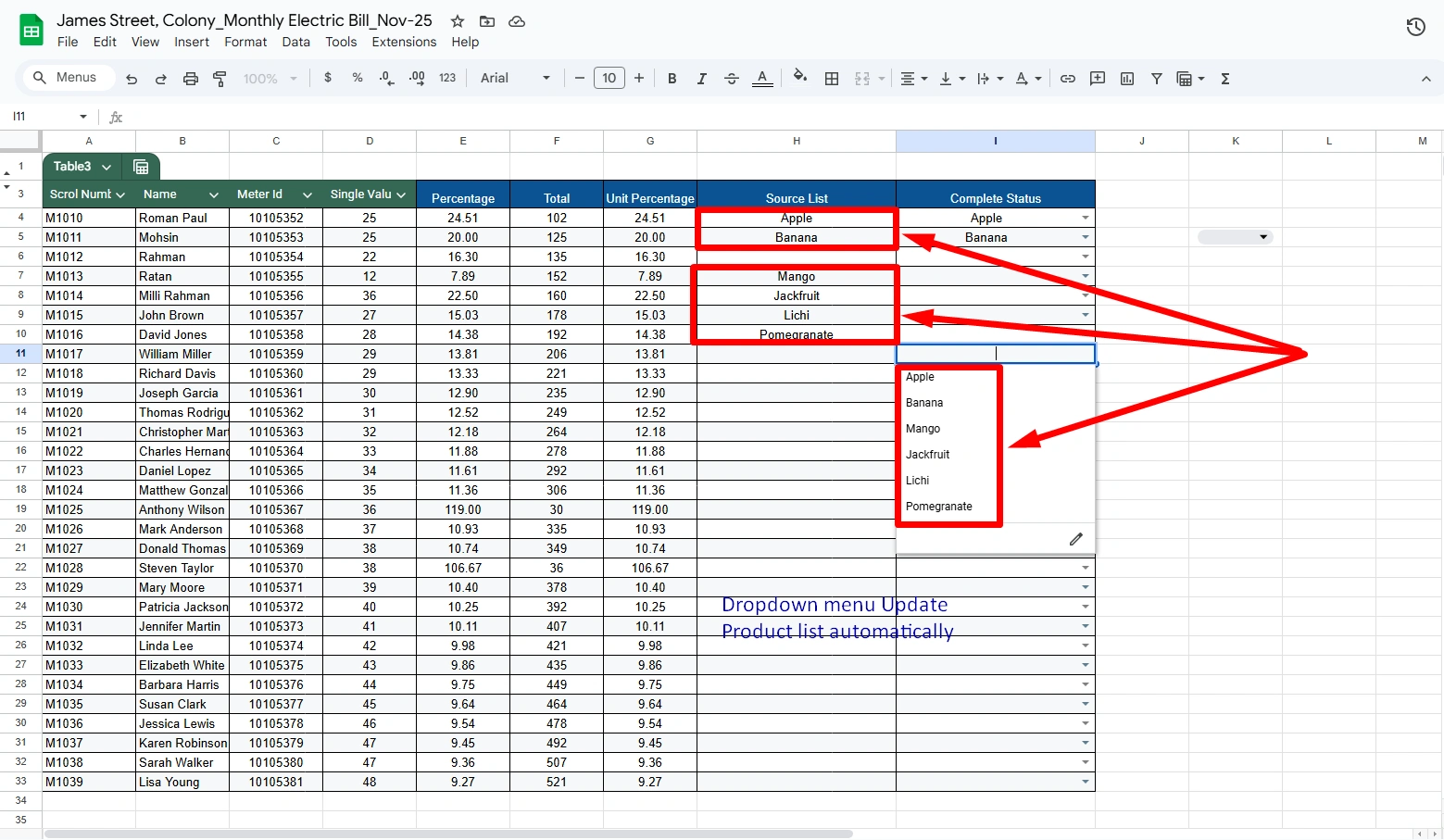Expand the font selector showing Arial
Viewport: 1444px width, 840px height.
tap(546, 78)
